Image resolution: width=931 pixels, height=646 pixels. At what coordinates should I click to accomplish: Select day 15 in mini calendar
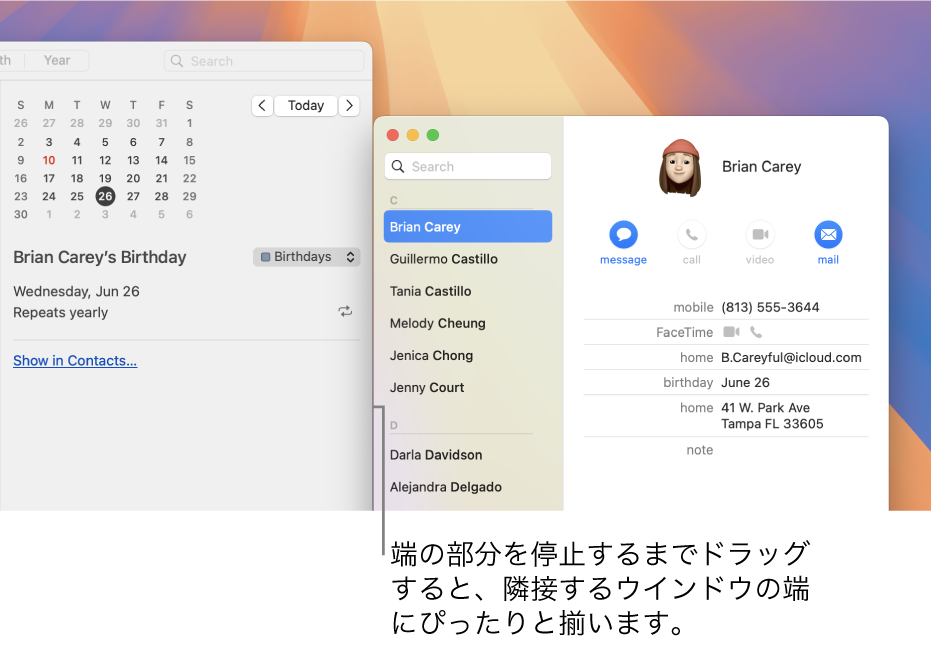pyautogui.click(x=189, y=160)
